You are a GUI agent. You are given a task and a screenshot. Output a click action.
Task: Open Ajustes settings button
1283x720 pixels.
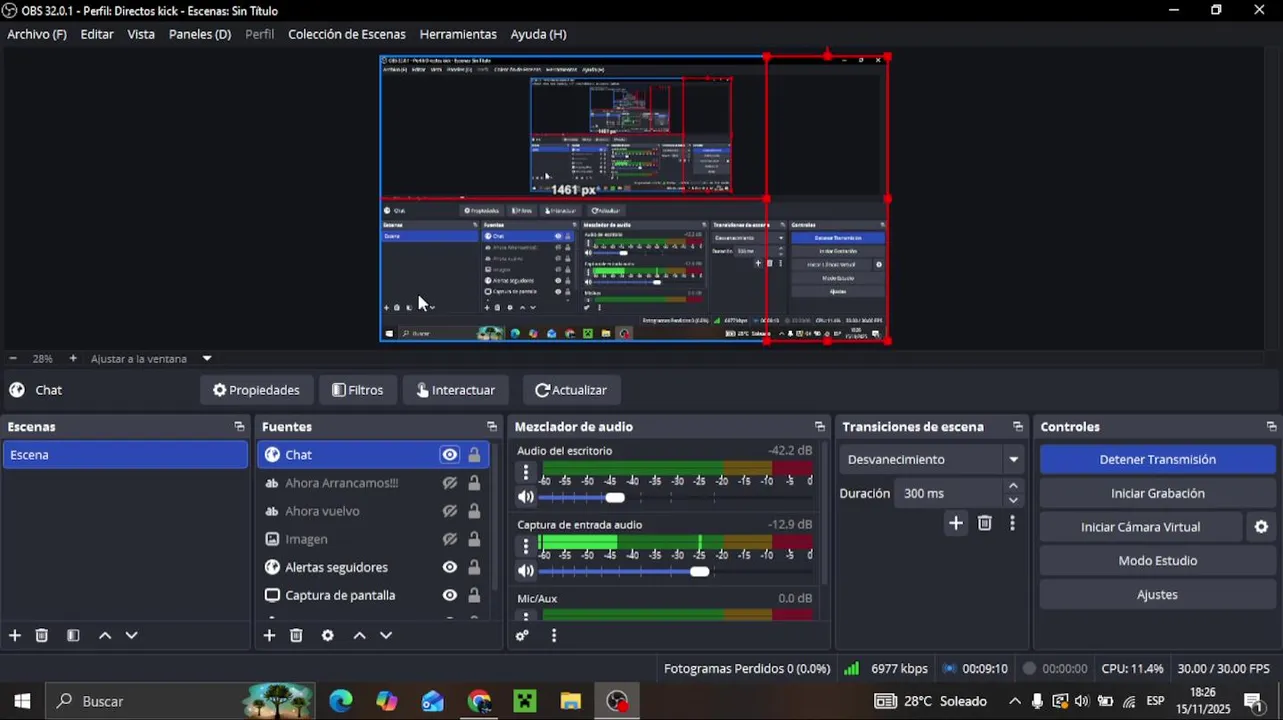tap(1158, 595)
